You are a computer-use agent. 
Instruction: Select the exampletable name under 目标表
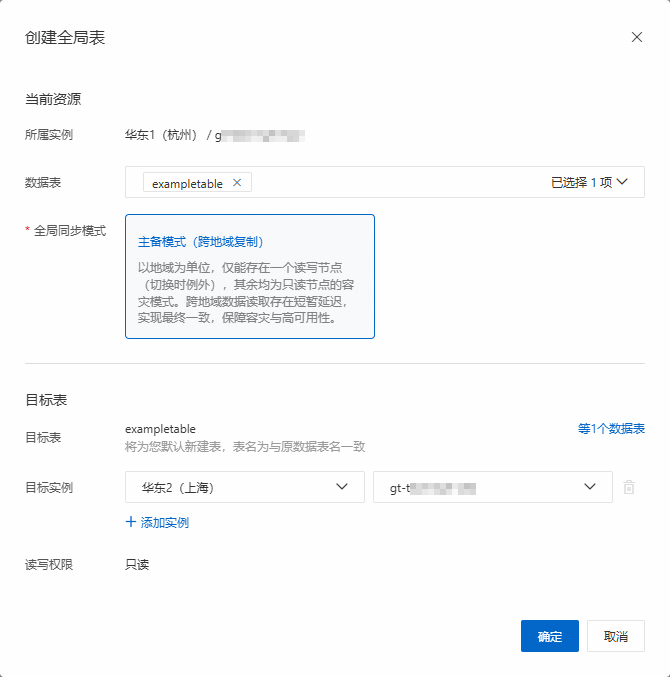160,429
